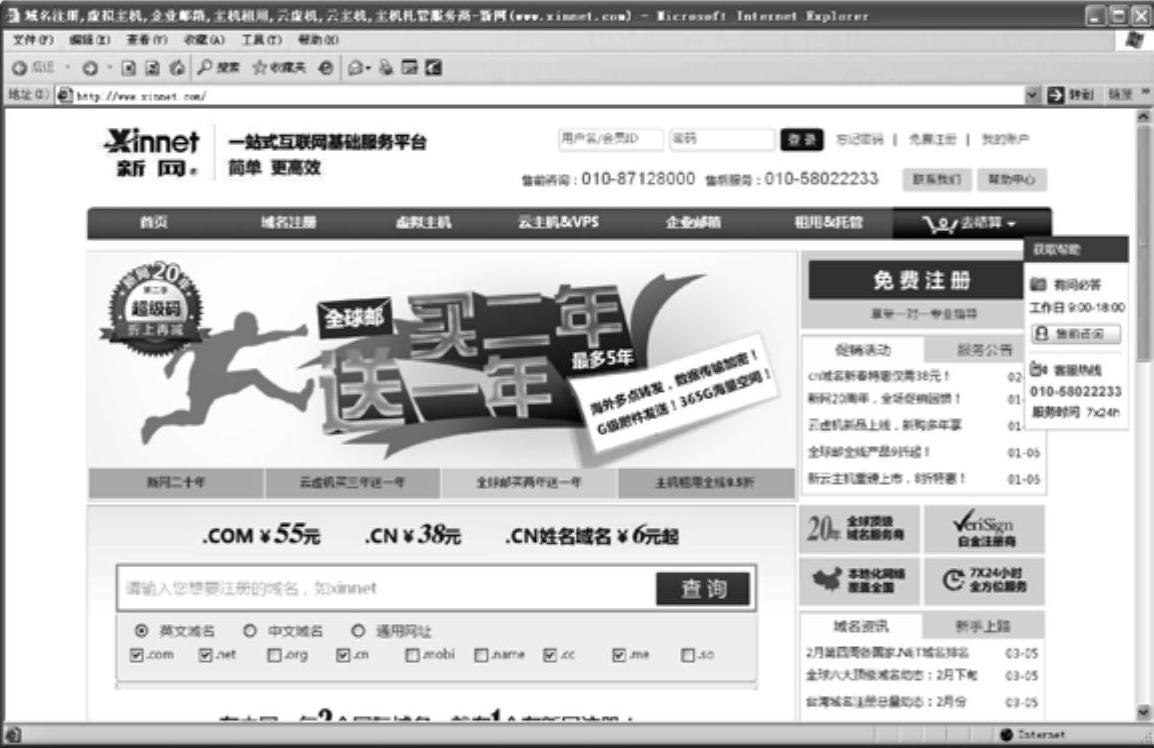
Task: Select the 通用网址 radio button
Action: click(x=358, y=630)
